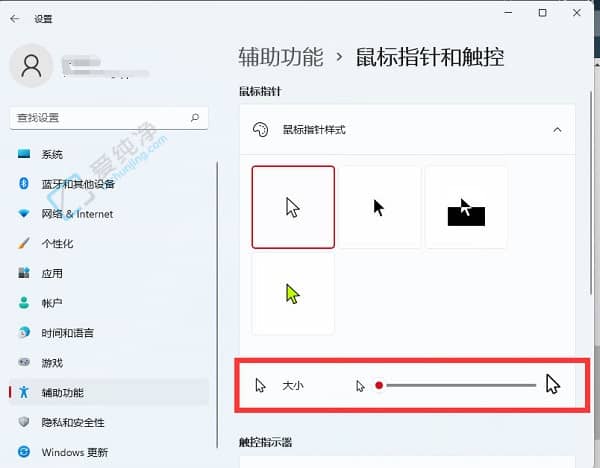Click the 个性化 paintbrush icon
Screen dimensions: 600x468
pos(24,243)
